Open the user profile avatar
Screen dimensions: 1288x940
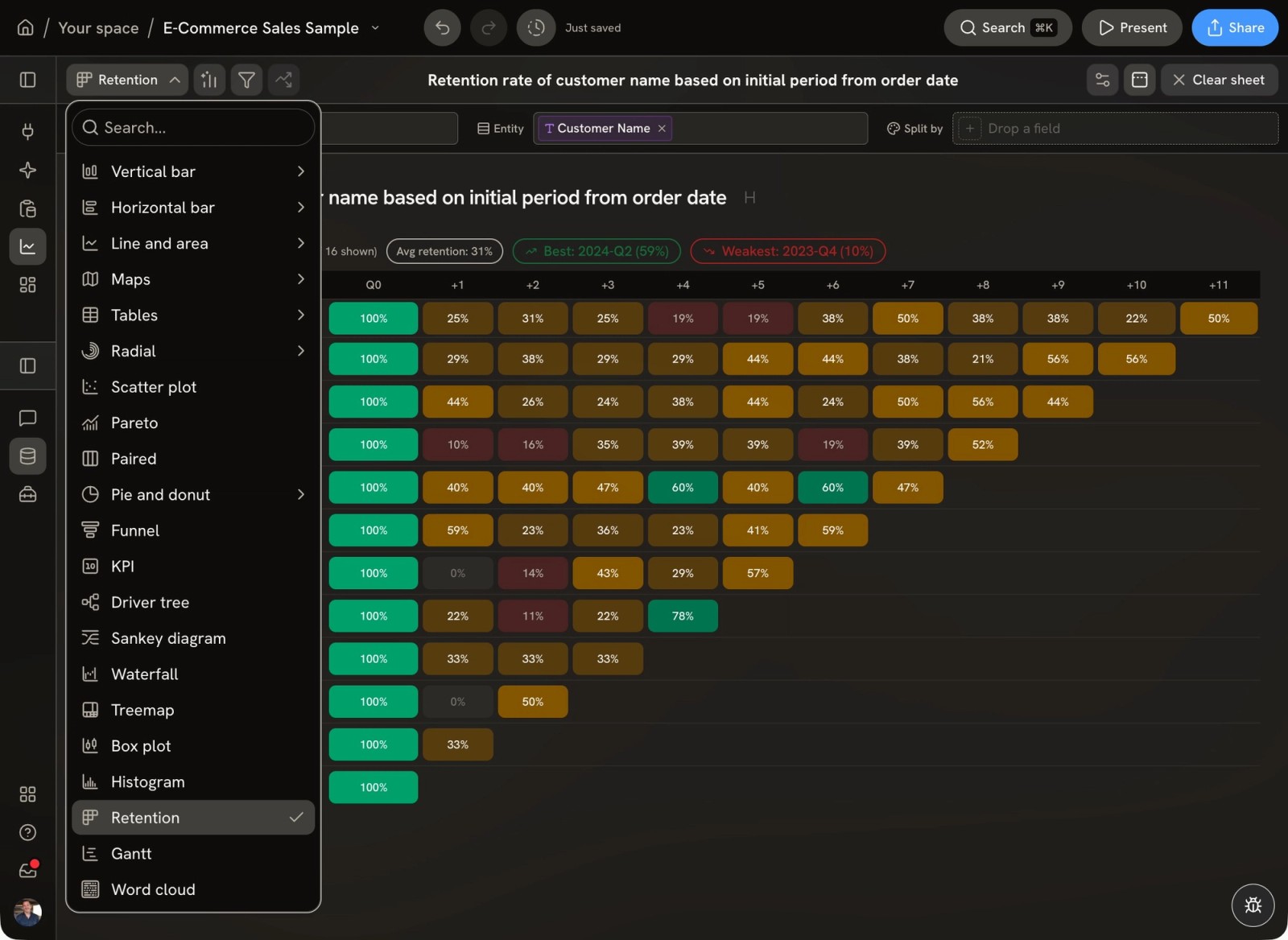click(27, 912)
